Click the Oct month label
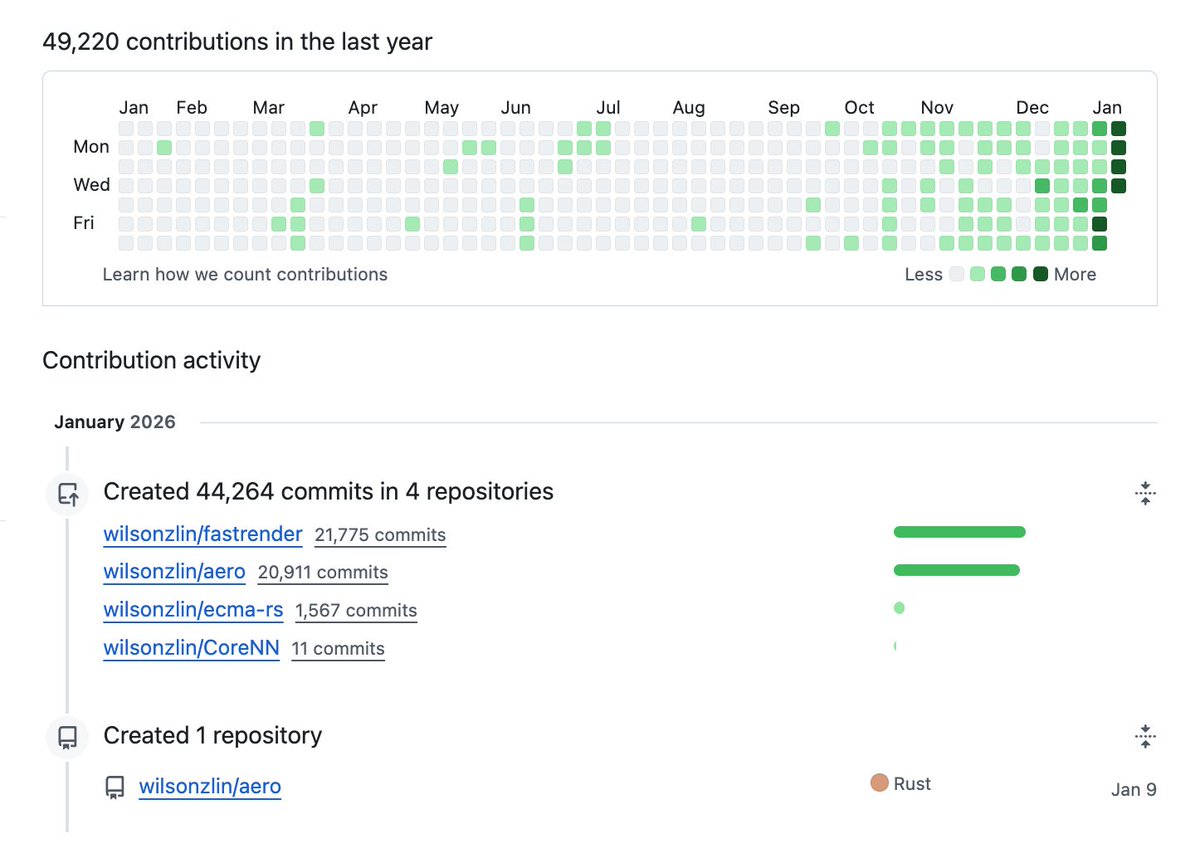The image size is (1200, 863). tap(859, 108)
